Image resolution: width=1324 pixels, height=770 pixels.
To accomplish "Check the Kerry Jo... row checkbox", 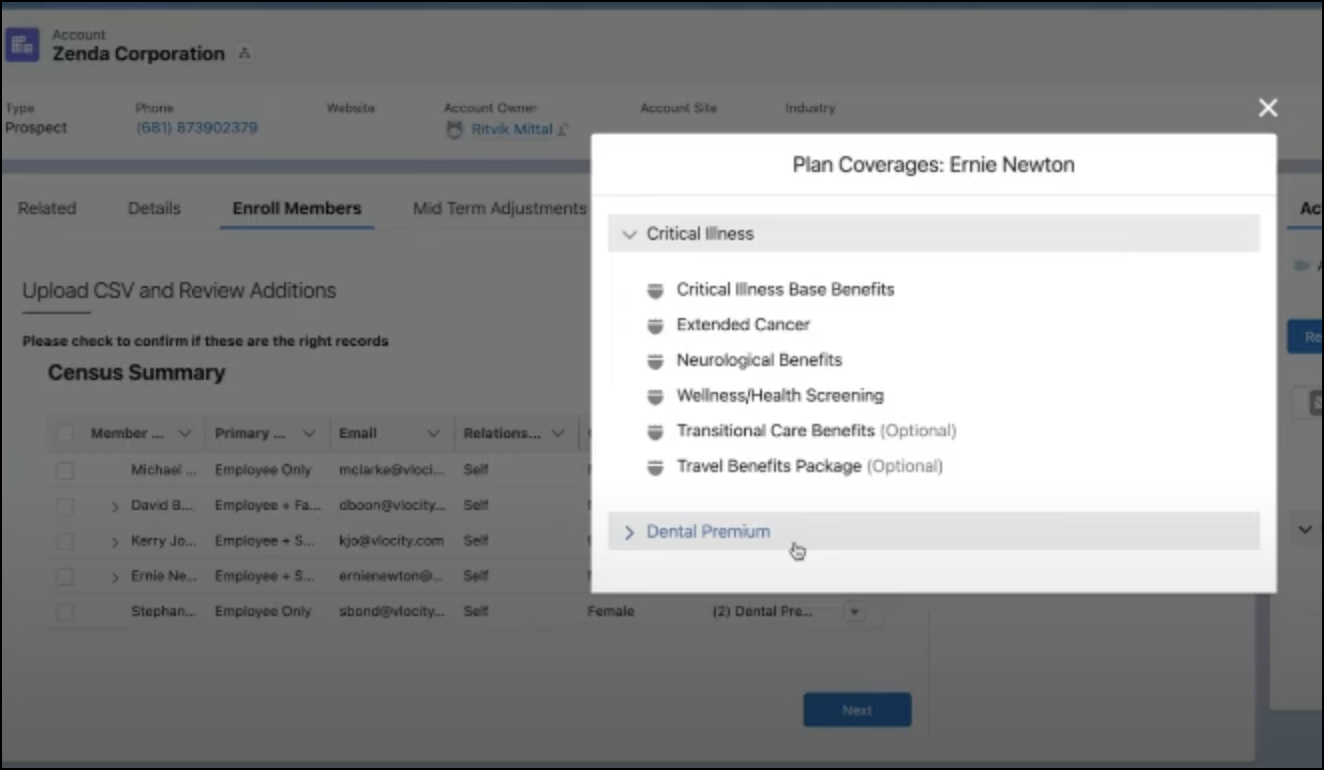I will (x=65, y=541).
